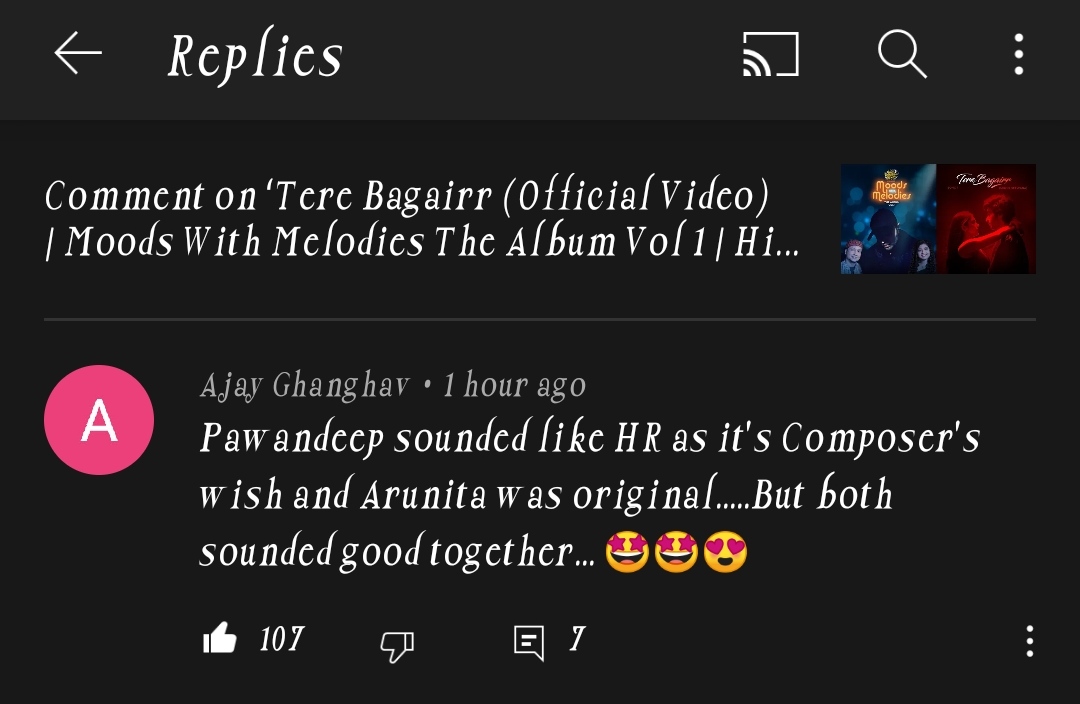Like Ajay Ghanghav's comment with thumbs up
Image resolution: width=1080 pixels, height=704 pixels.
[x=220, y=638]
